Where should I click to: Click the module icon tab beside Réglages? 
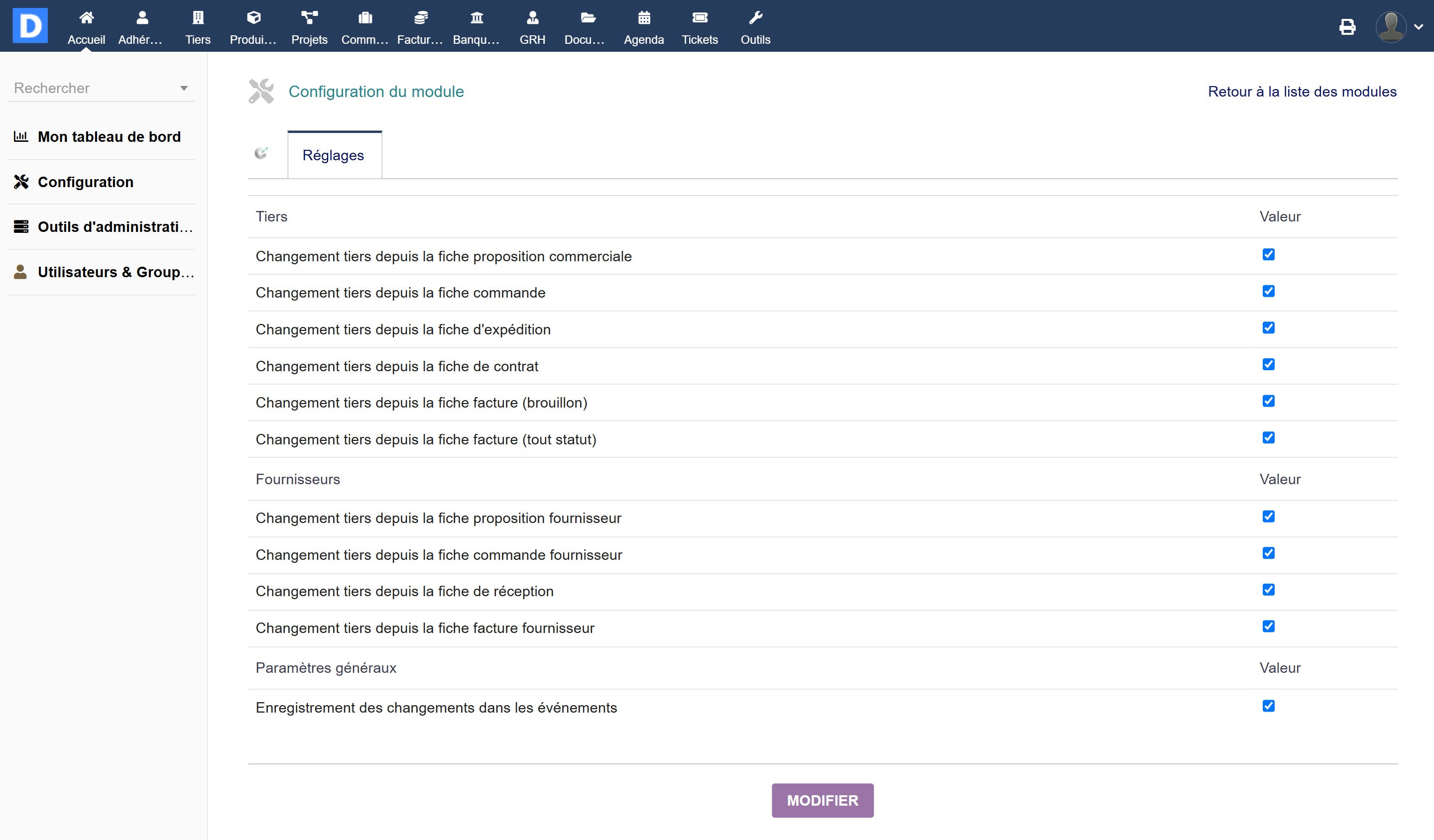261,153
